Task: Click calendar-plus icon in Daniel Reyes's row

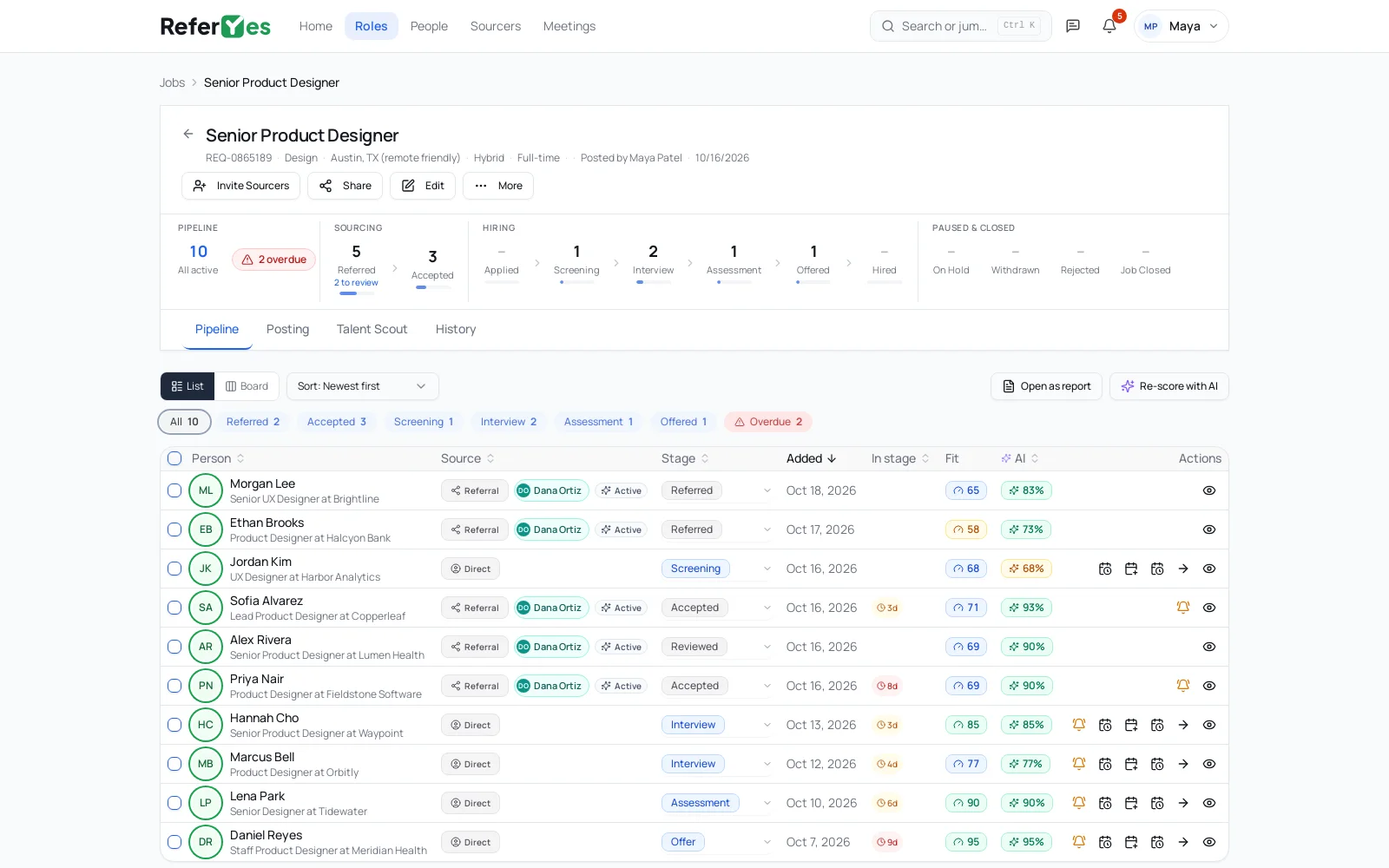Action: tap(1131, 842)
